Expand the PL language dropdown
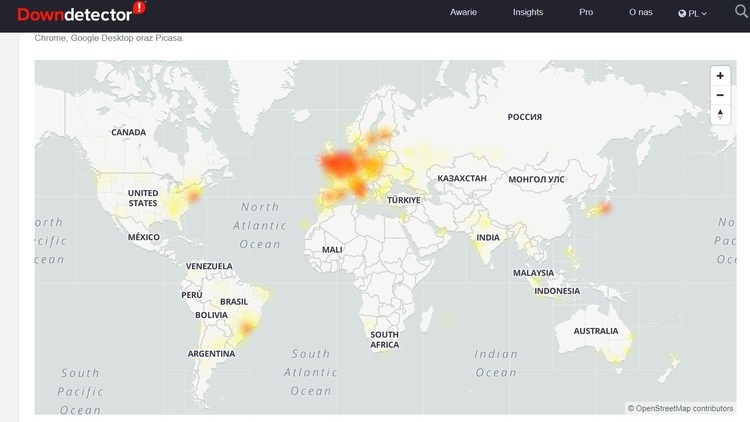 tap(692, 13)
